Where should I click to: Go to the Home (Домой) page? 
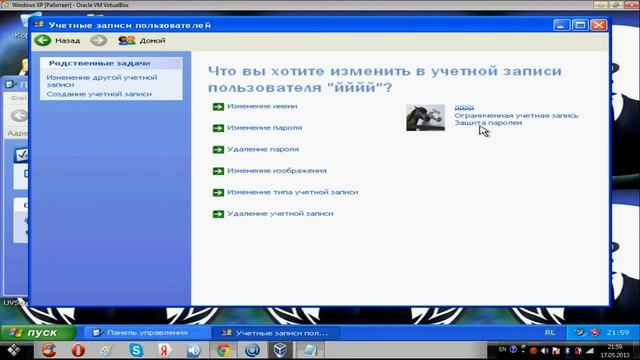(x=142, y=40)
